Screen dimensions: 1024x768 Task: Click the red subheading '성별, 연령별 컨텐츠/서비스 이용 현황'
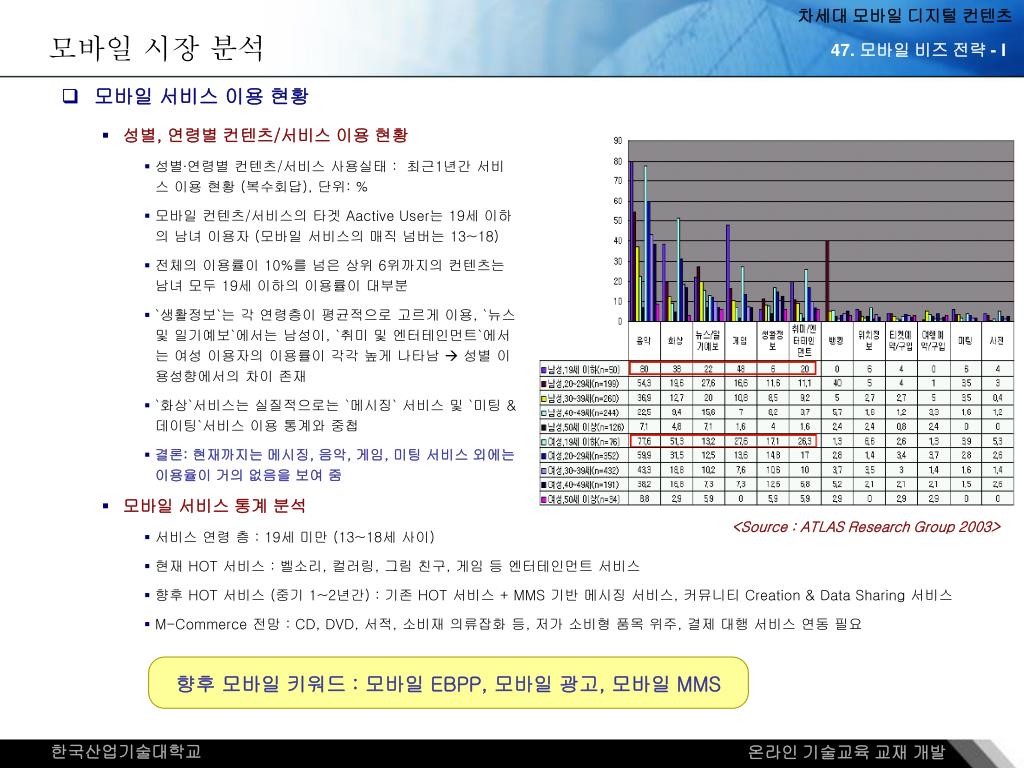[x=265, y=135]
